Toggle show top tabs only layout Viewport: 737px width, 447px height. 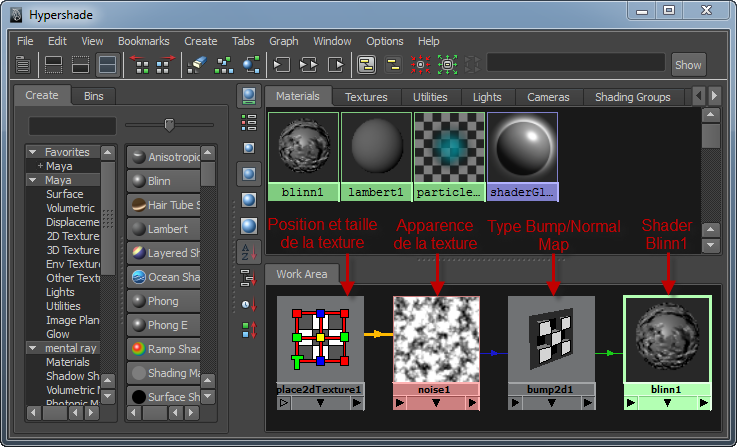coord(53,64)
